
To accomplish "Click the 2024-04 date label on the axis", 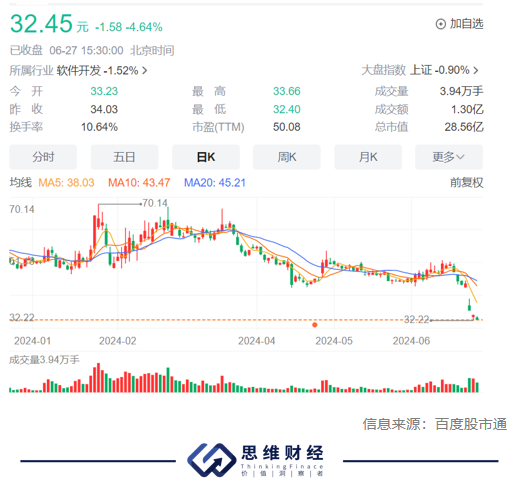I will click(256, 341).
